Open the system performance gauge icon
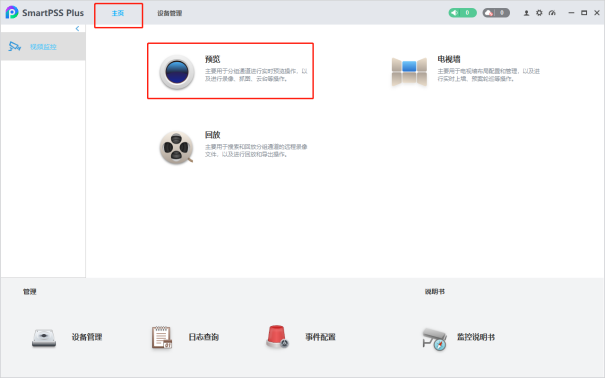 [x=552, y=13]
